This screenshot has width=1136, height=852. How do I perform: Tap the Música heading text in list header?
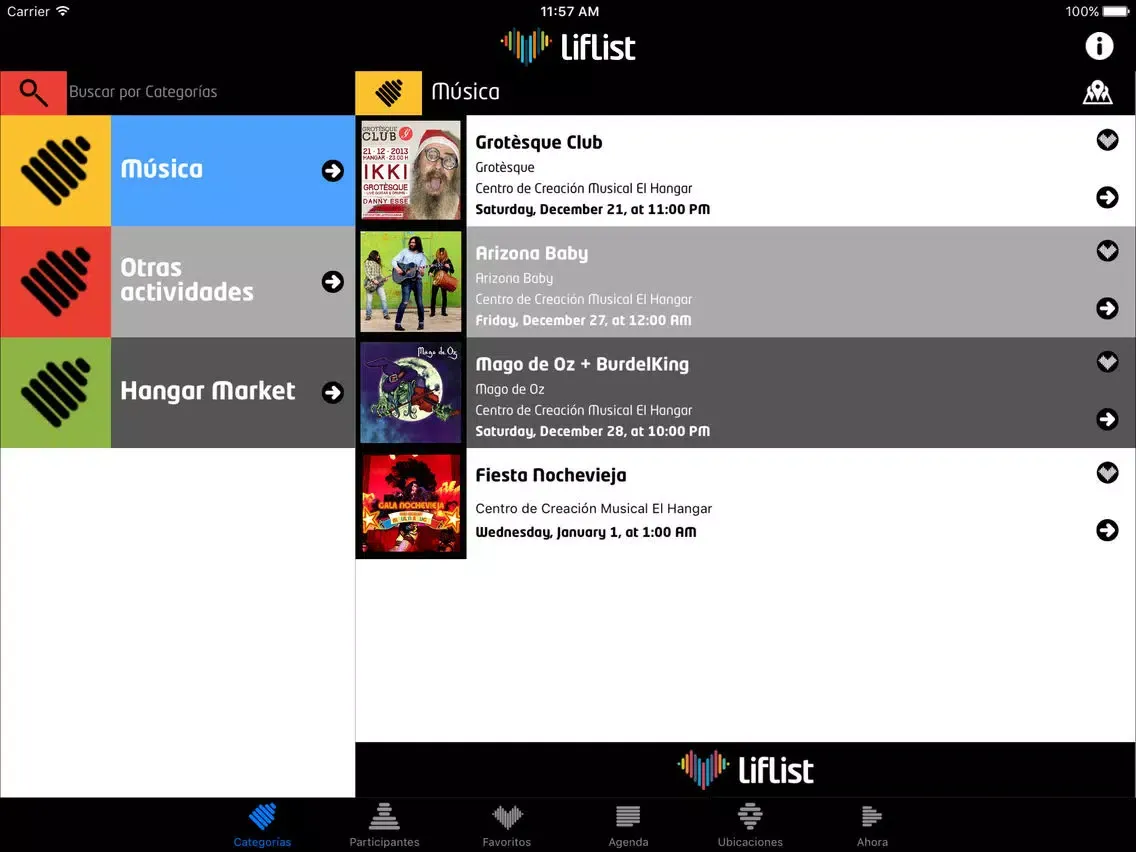[465, 92]
